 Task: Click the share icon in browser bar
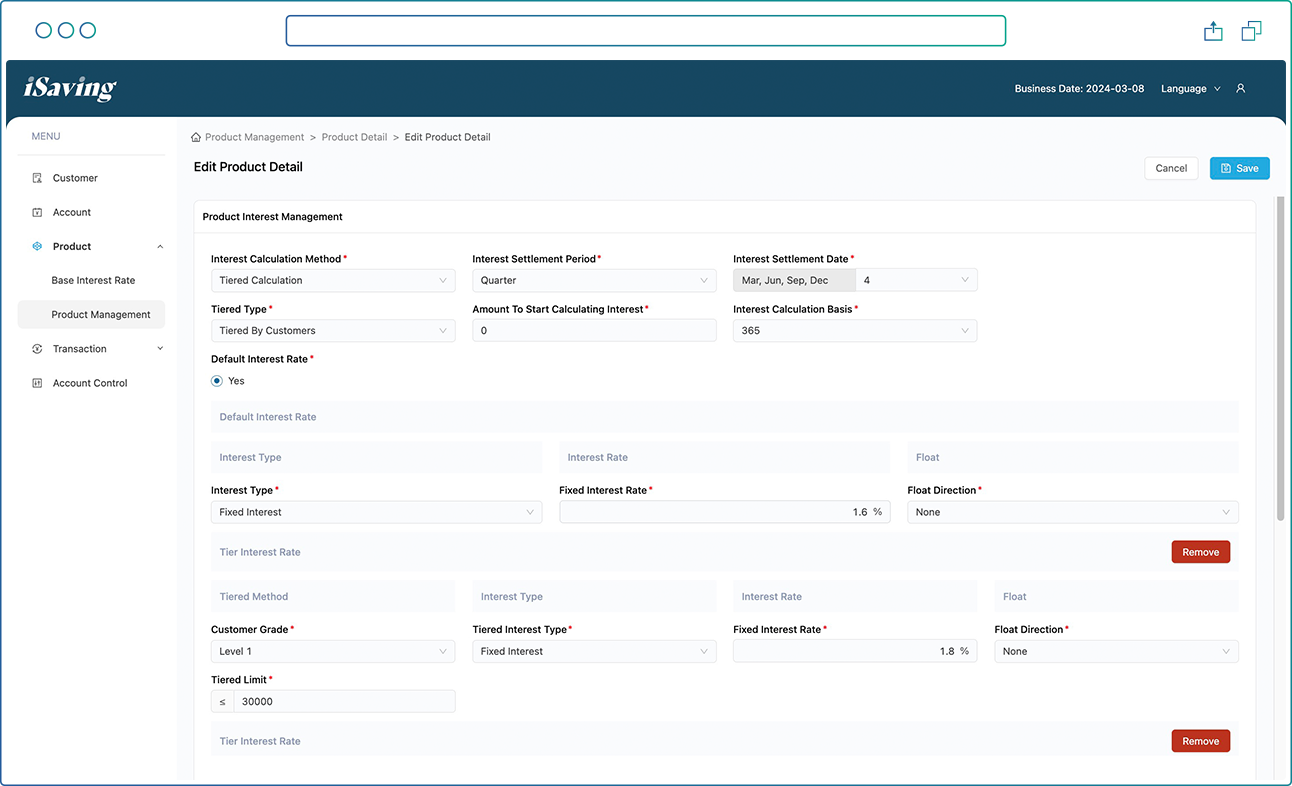[1213, 31]
